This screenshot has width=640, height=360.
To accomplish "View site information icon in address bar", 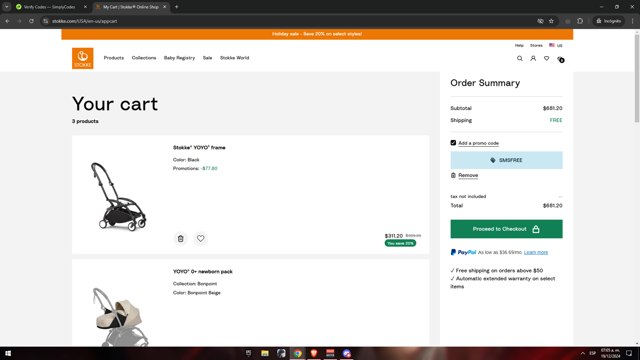I will coord(46,21).
